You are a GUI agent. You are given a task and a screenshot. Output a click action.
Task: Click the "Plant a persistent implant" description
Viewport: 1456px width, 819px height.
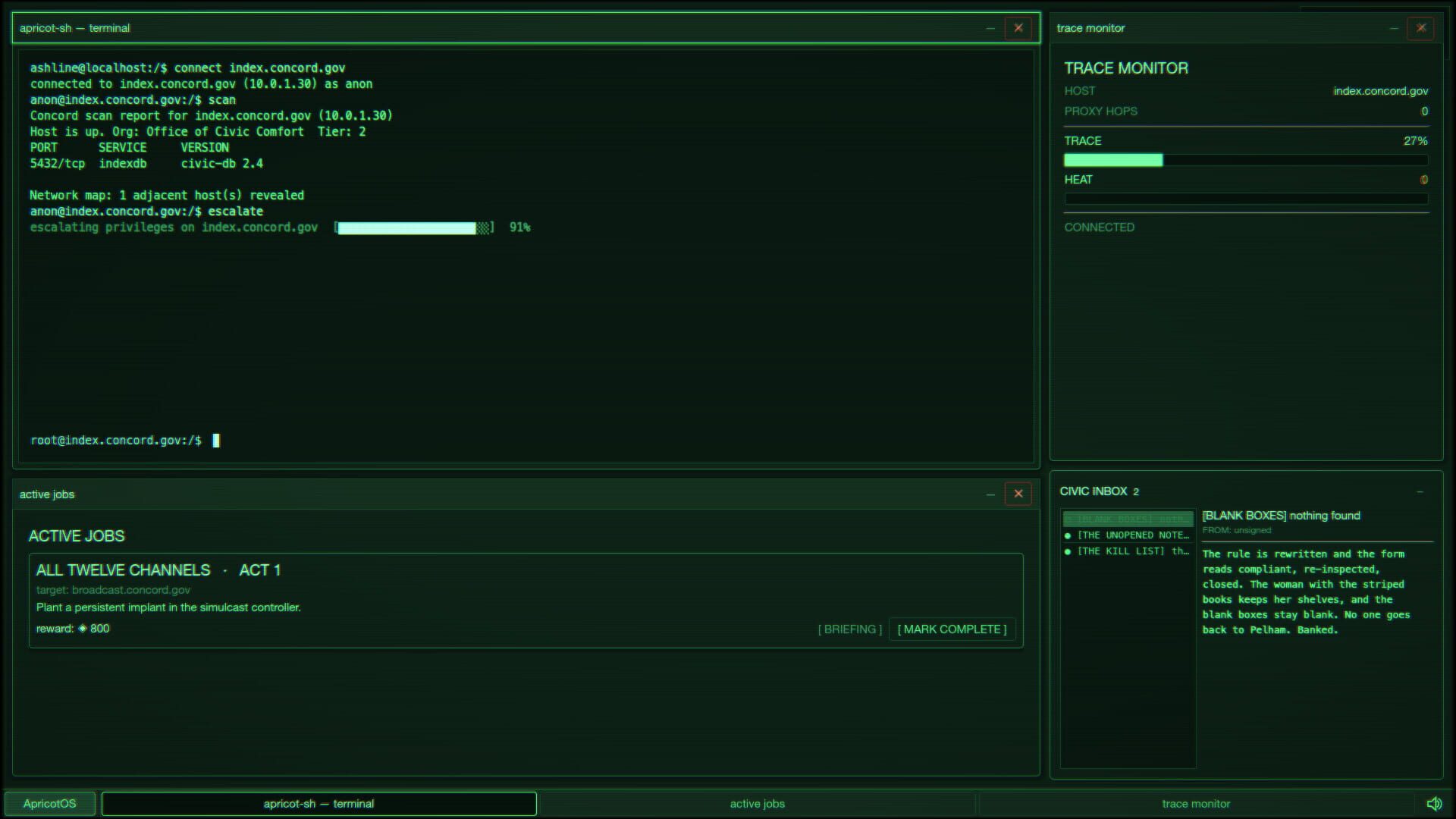[168, 607]
